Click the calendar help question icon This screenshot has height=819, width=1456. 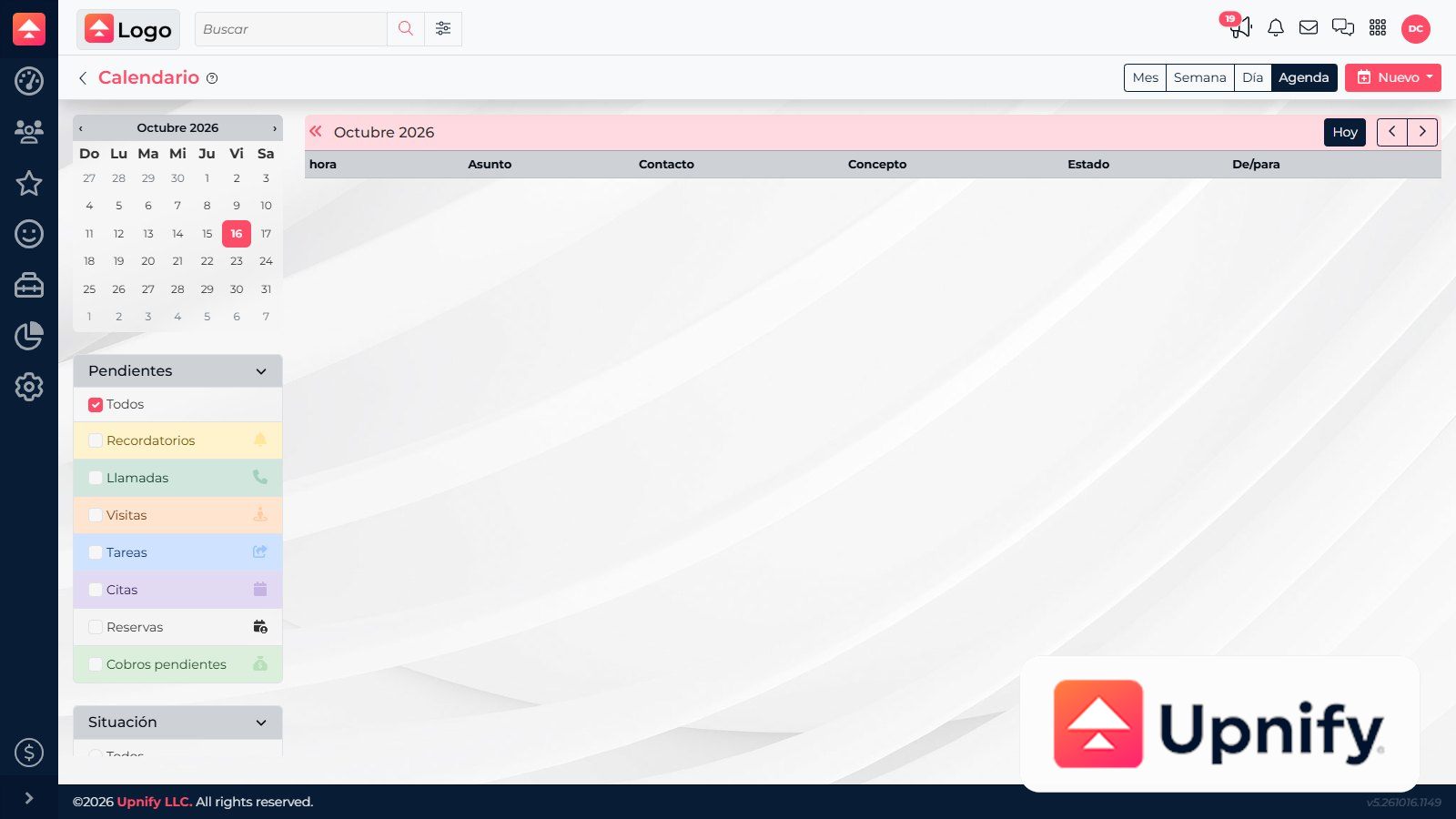[212, 78]
